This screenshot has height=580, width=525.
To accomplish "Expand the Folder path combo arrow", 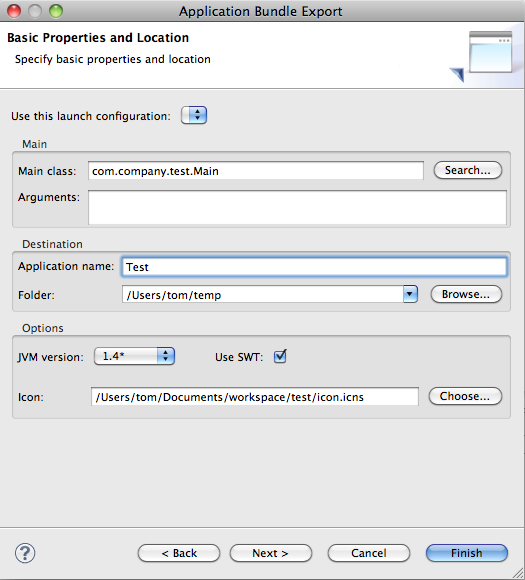I will click(x=410, y=294).
